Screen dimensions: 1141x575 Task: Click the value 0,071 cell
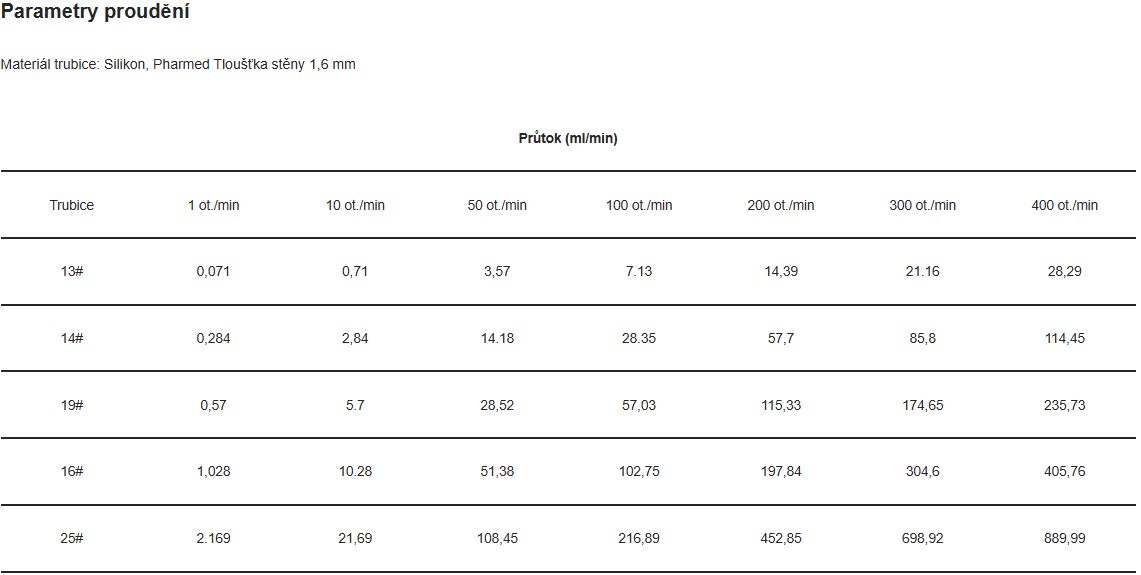point(213,271)
